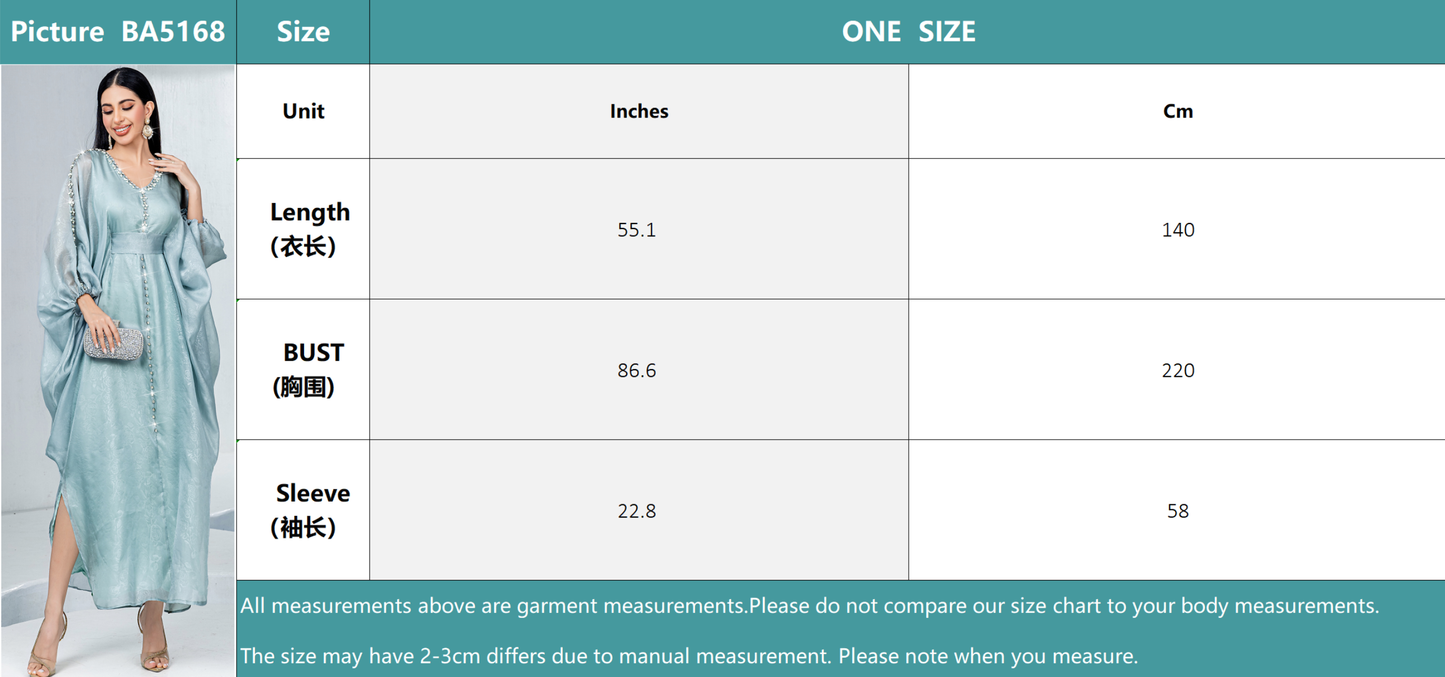The image size is (1445, 677).
Task: Click the 58 sleeve cm value
Action: tap(1177, 510)
